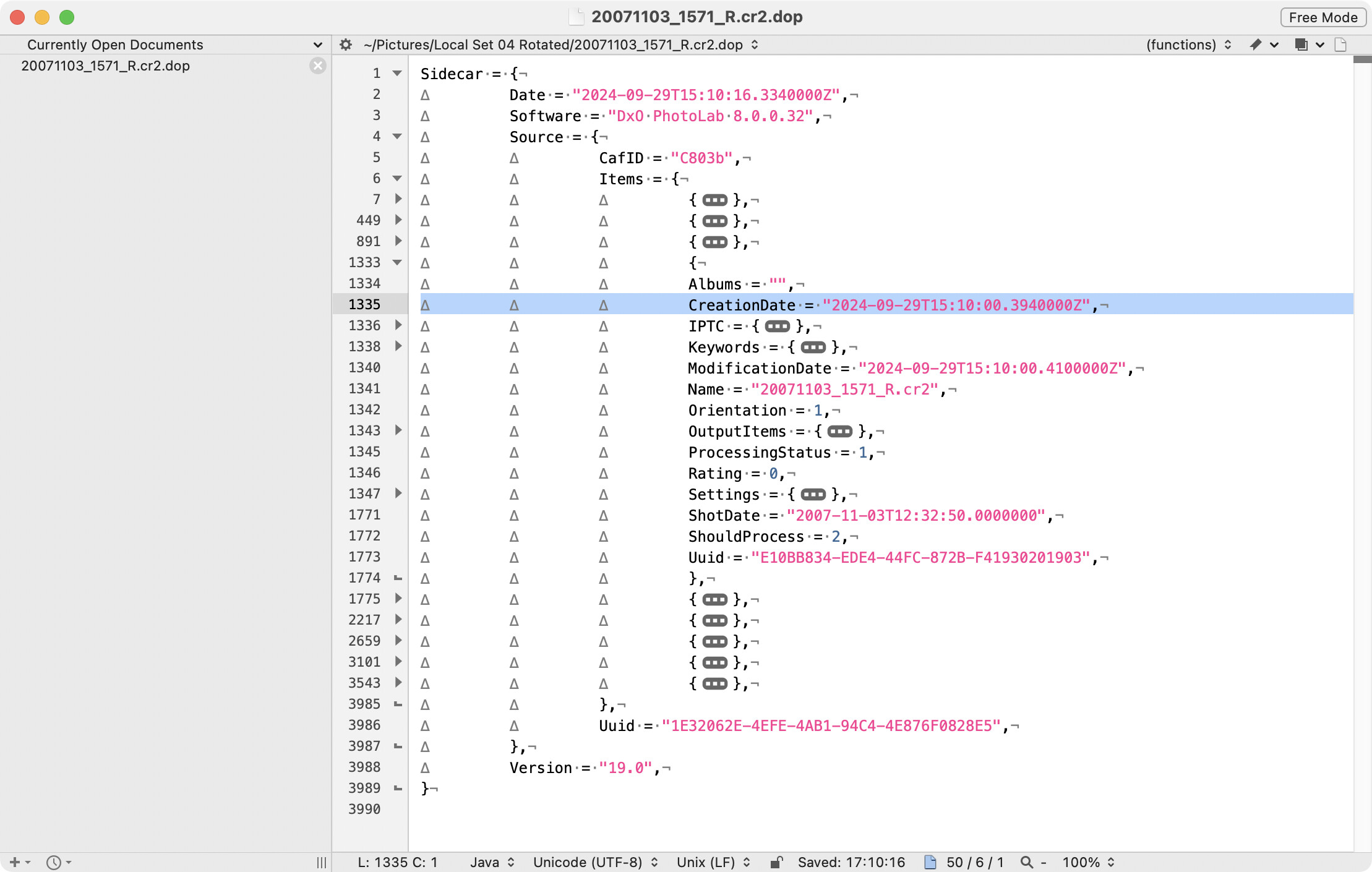Open the (functions) popup menu

pos(1188,45)
